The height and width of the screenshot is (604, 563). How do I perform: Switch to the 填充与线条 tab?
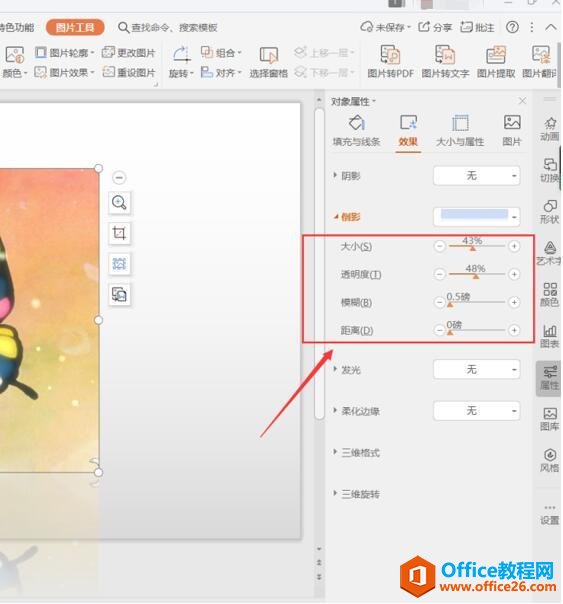[x=357, y=131]
